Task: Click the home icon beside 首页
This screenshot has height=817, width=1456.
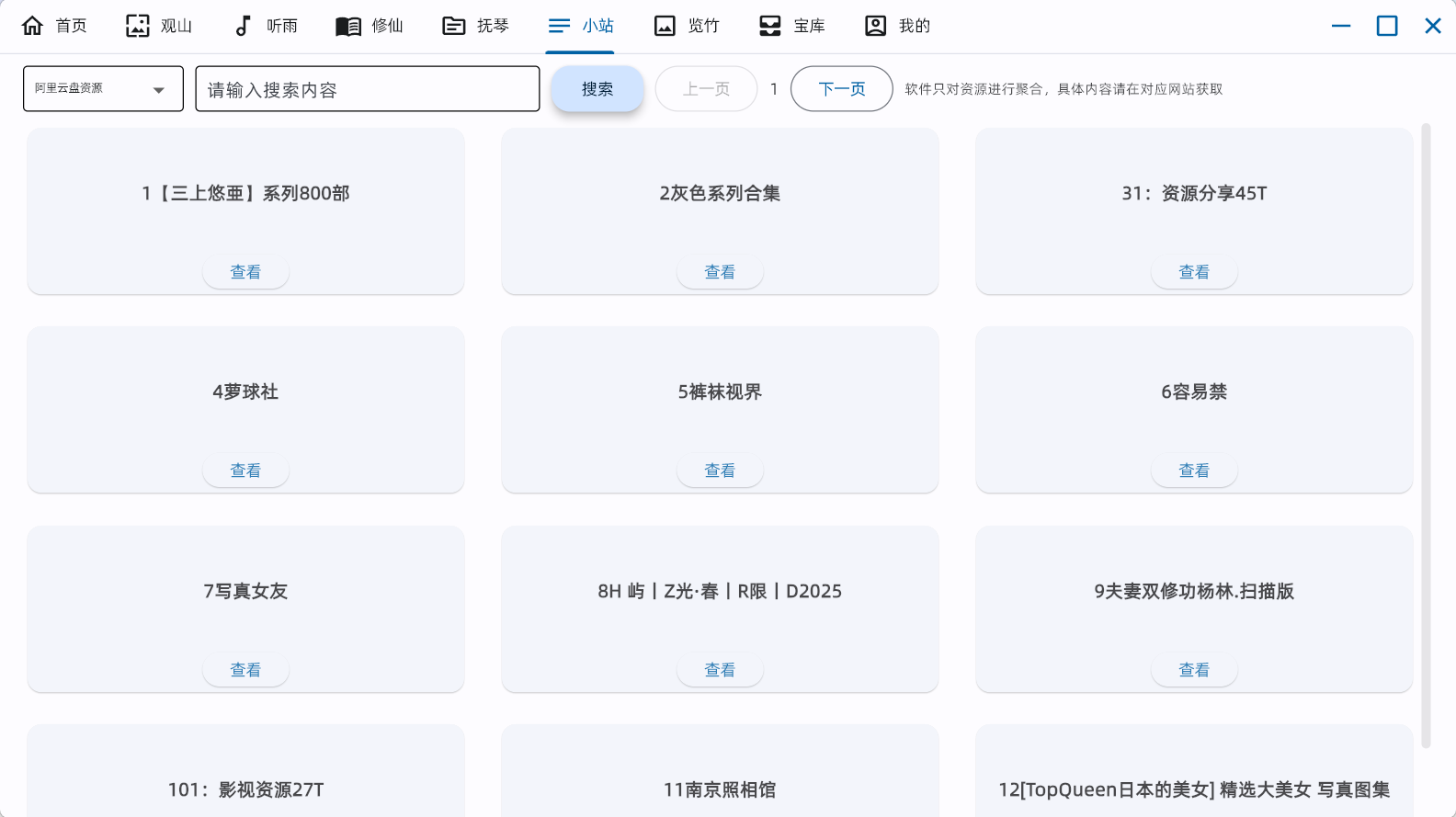Action: (x=32, y=26)
